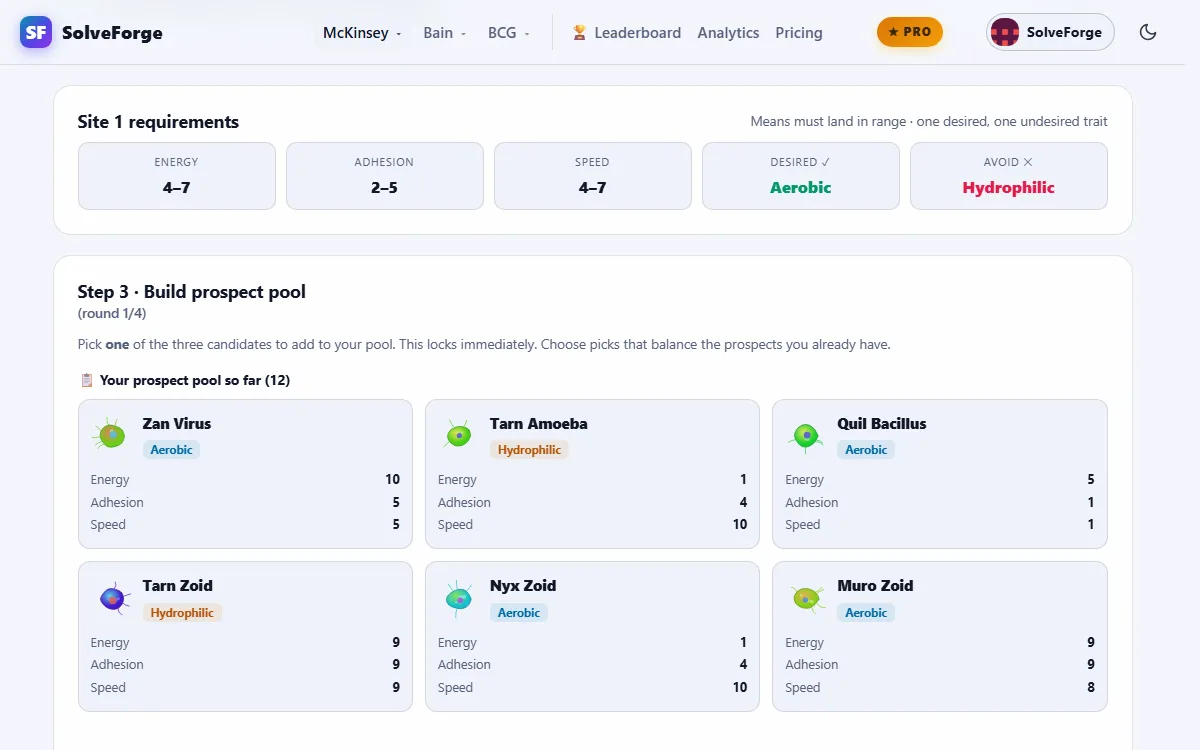Click Zan Virus Aerobic tag
Screen dimensions: 1200x750
(171, 450)
